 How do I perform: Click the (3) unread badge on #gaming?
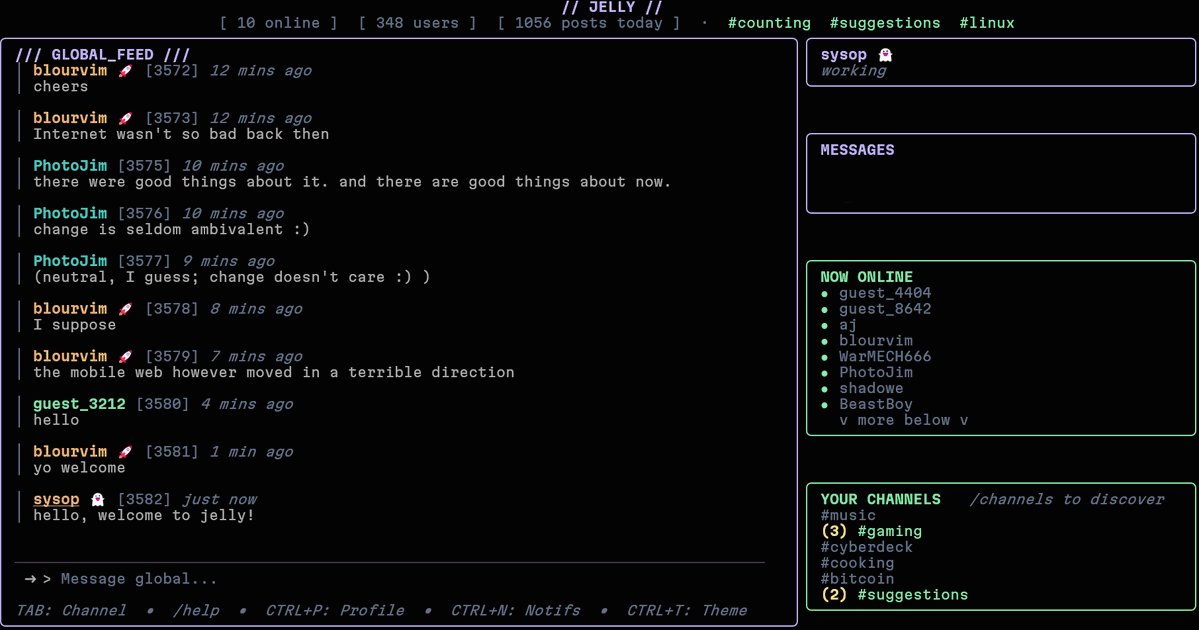[x=834, y=530]
